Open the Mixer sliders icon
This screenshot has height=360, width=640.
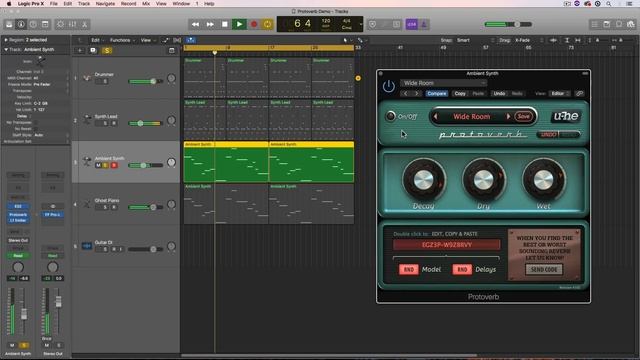click(72, 24)
